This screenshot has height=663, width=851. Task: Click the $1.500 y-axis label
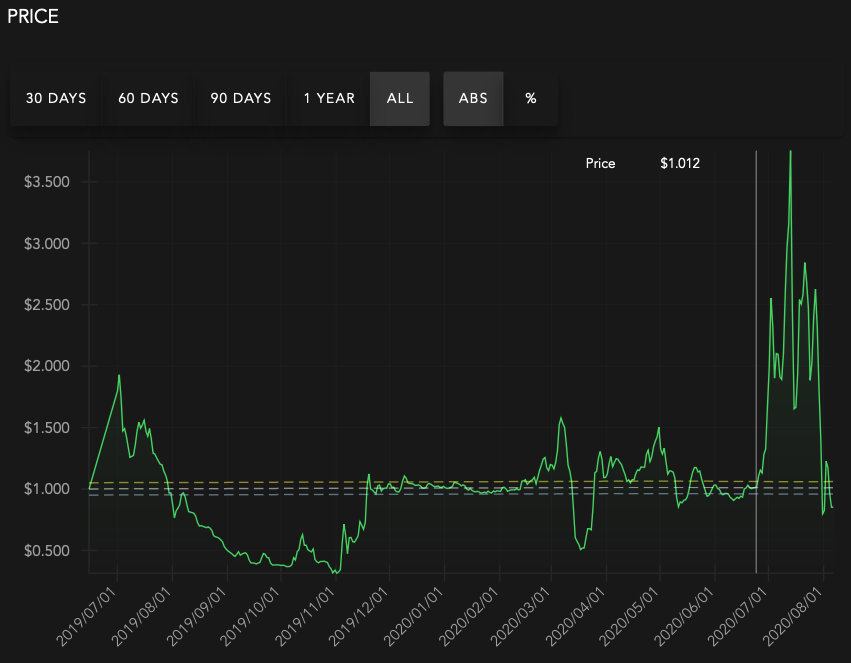click(46, 428)
